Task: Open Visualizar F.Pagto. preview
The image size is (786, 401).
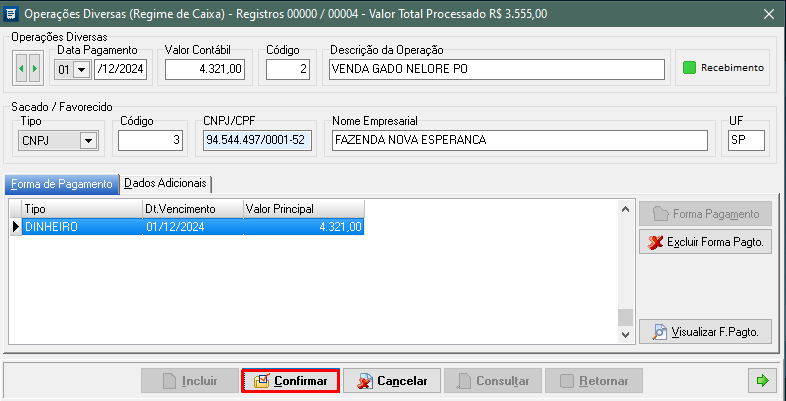Action: pyautogui.click(x=705, y=331)
